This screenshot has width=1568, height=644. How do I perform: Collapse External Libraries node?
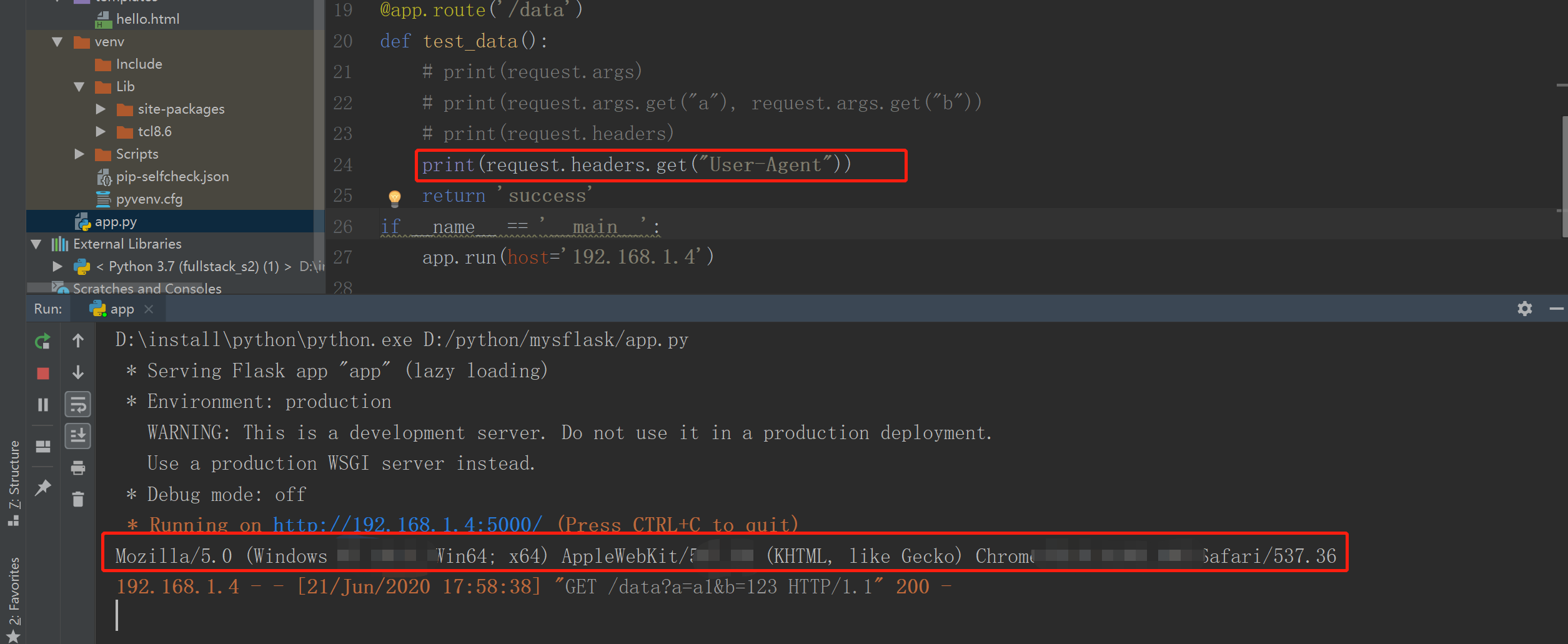[x=36, y=244]
